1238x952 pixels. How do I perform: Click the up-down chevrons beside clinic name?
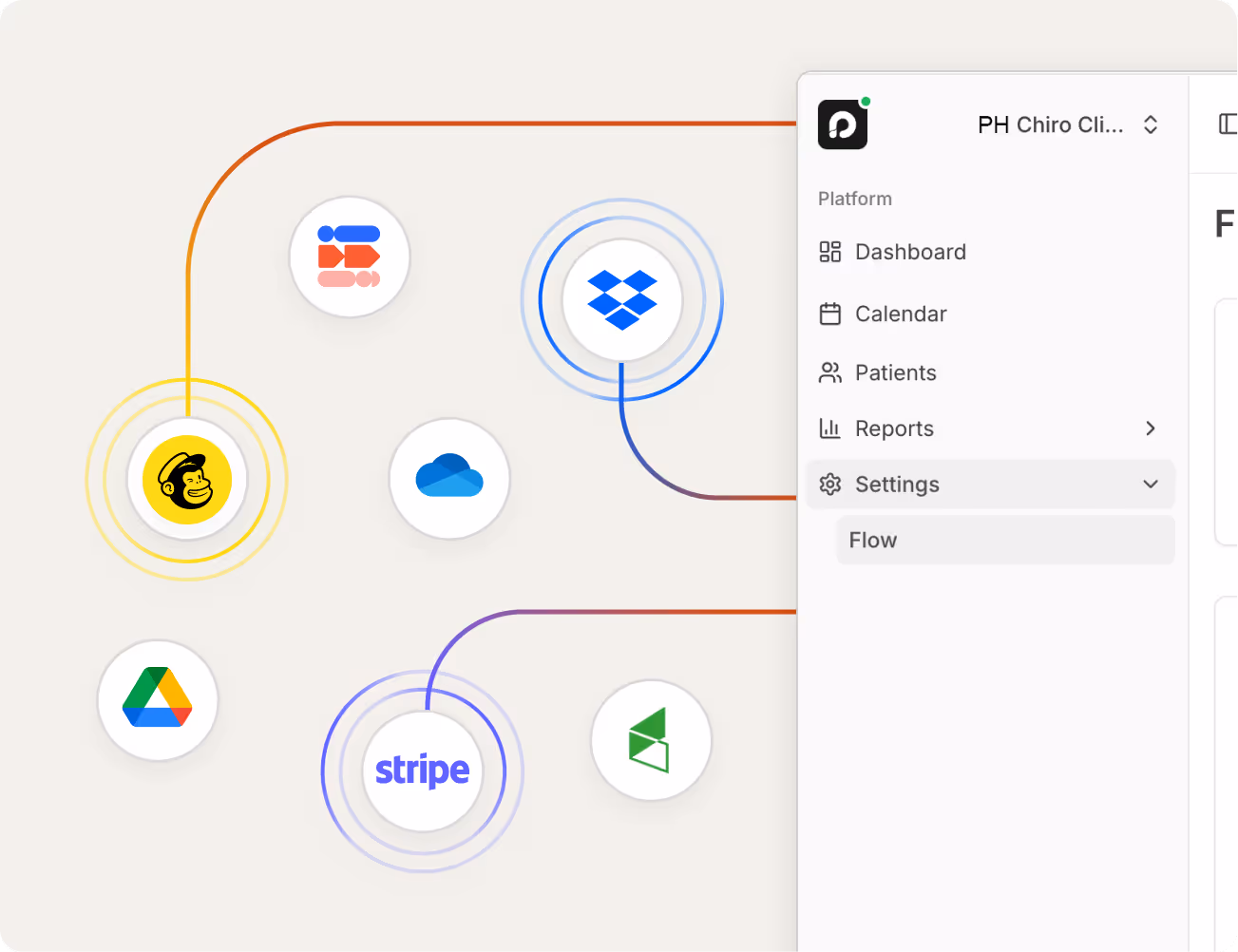click(x=1151, y=124)
